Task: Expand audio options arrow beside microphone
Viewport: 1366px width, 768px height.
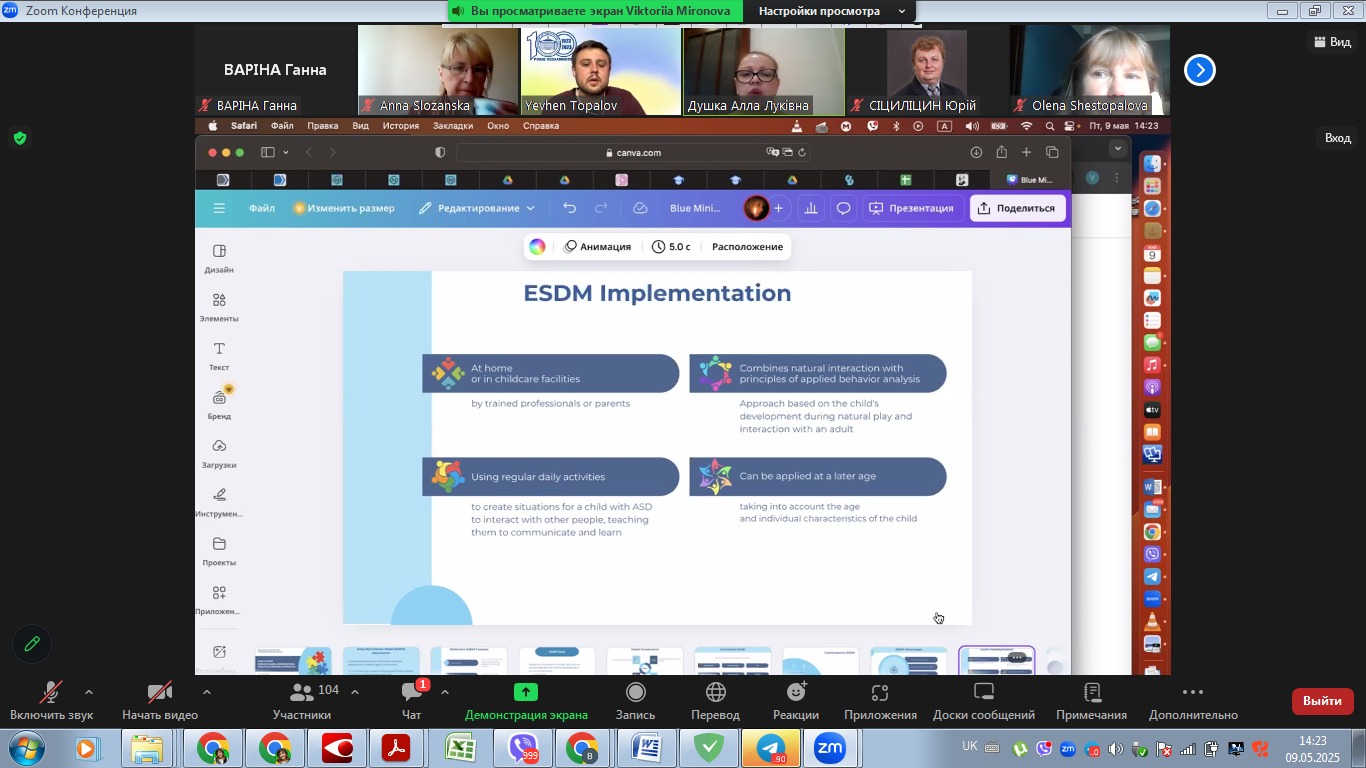Action: click(89, 692)
